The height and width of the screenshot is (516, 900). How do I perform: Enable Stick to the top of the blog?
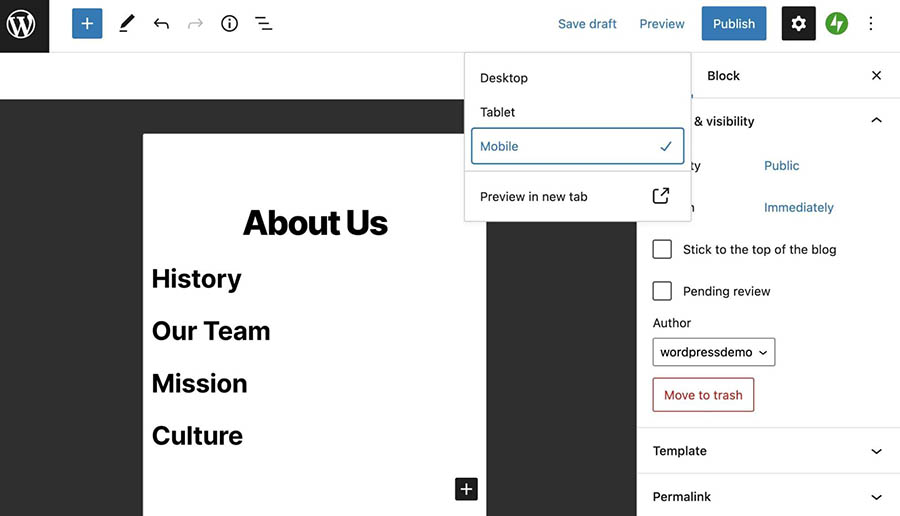click(662, 249)
